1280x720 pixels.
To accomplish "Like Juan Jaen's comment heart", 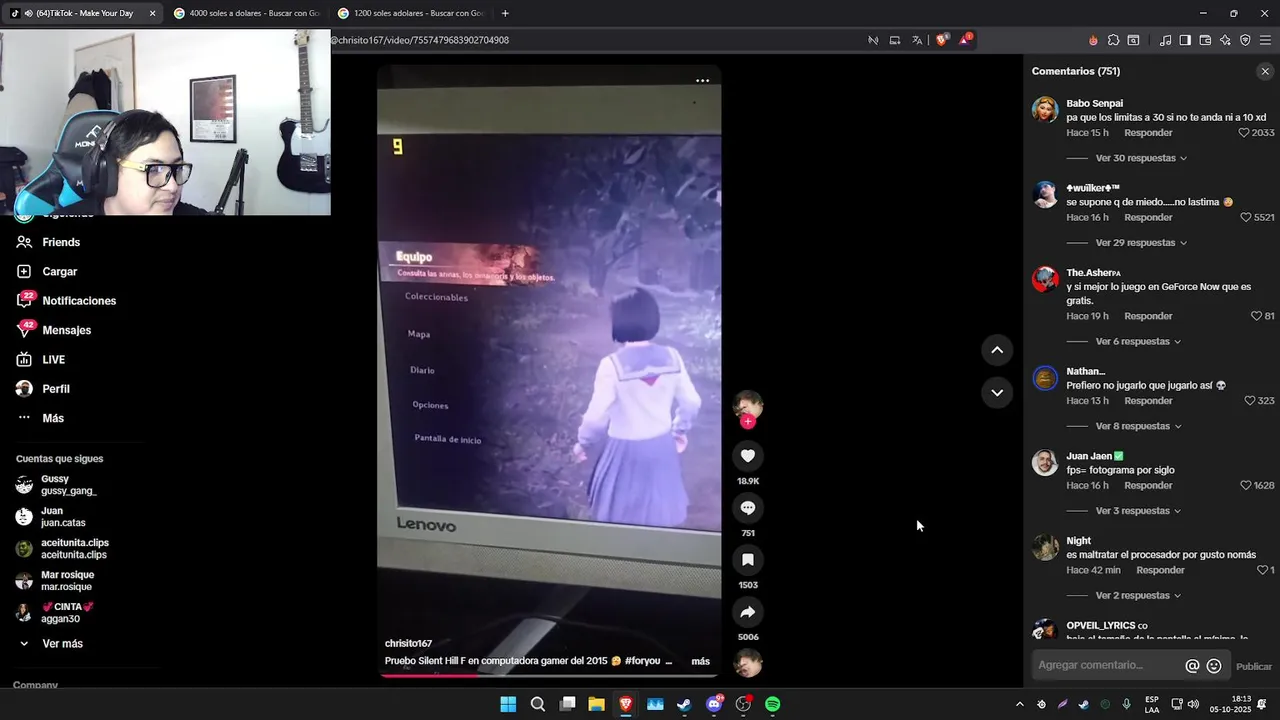I will tap(1246, 485).
